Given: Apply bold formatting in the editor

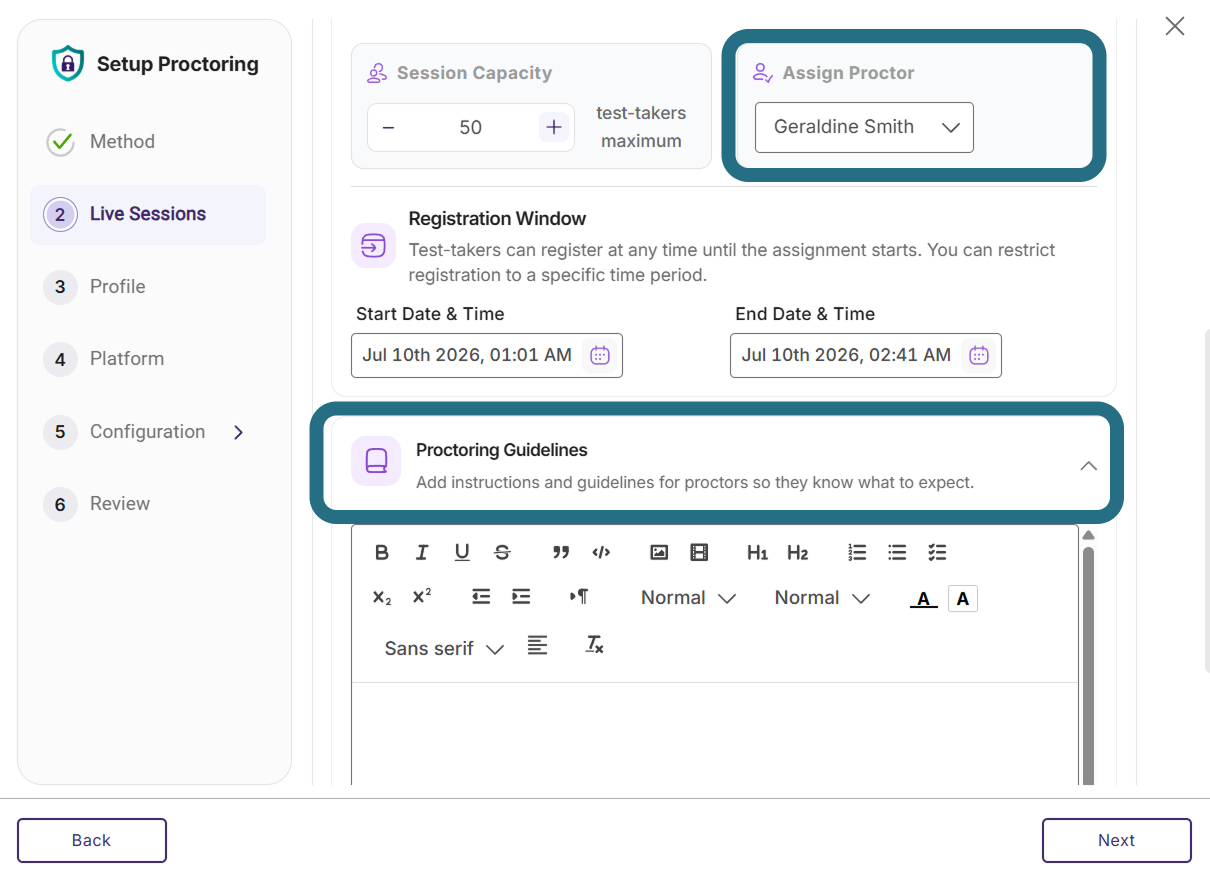Looking at the screenshot, I should pyautogui.click(x=382, y=552).
